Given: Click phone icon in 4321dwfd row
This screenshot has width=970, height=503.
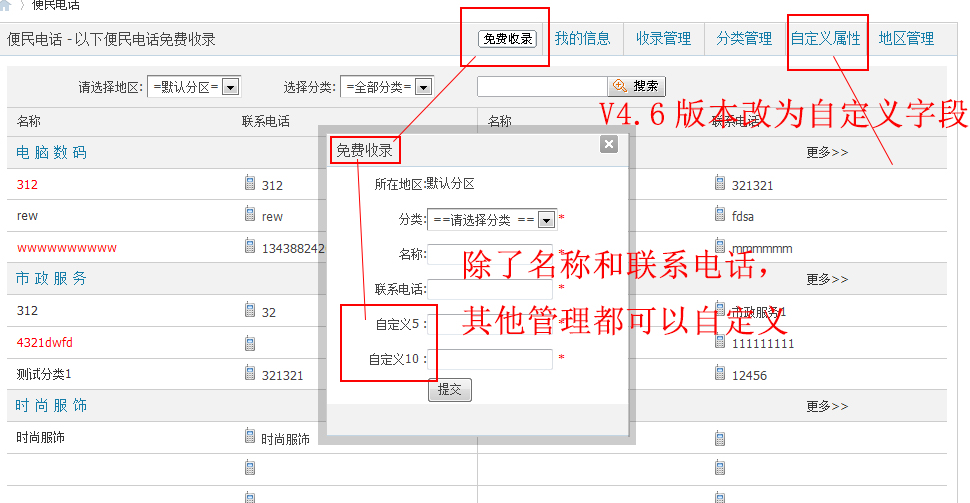Looking at the screenshot, I should 250,343.
